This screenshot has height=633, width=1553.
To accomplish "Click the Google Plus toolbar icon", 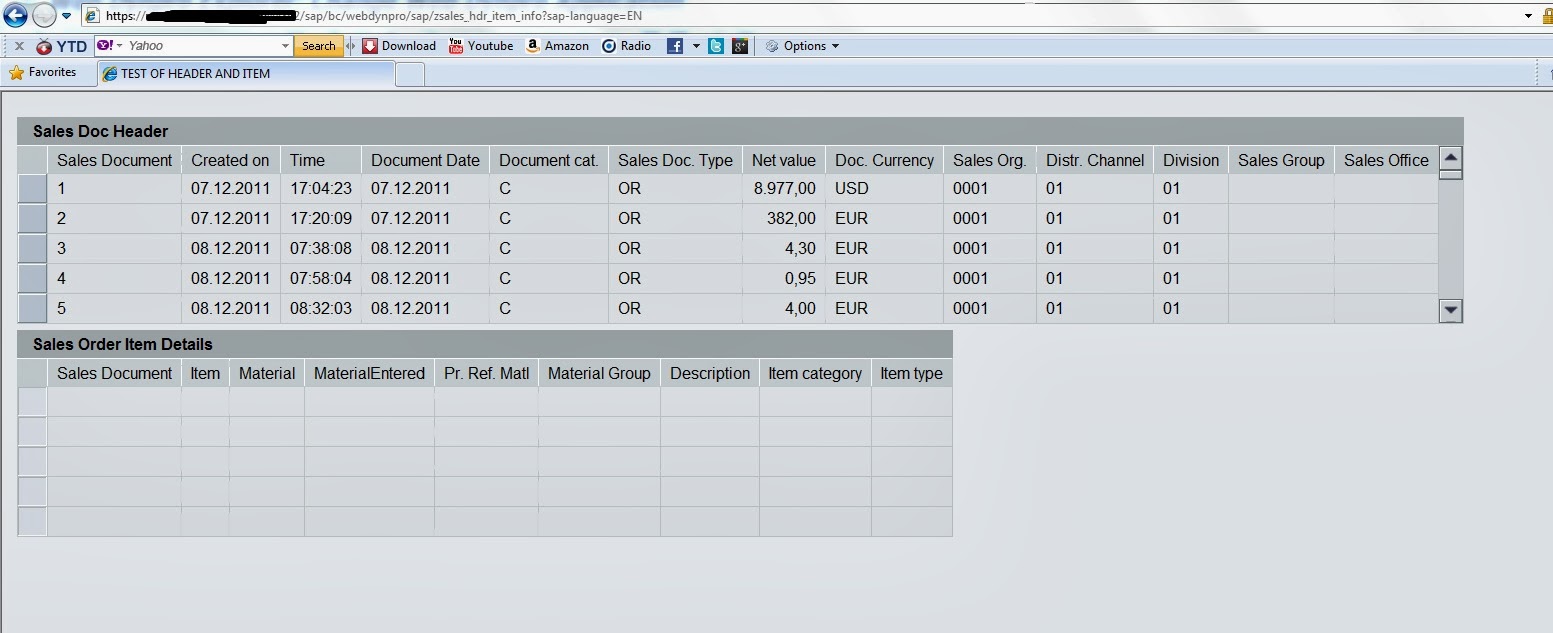I will coord(740,46).
